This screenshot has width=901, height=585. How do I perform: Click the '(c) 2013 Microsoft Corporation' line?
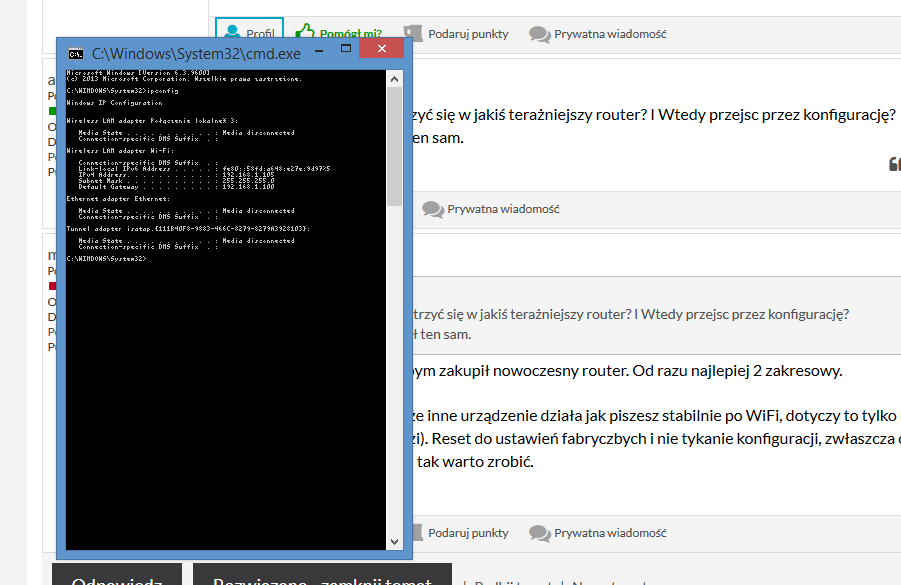(x=184, y=79)
